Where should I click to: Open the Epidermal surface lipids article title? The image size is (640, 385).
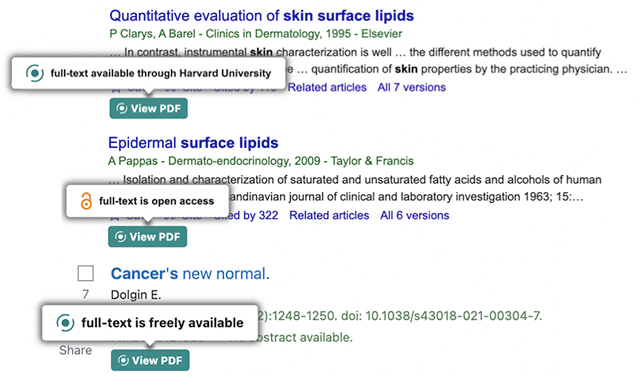tap(193, 143)
